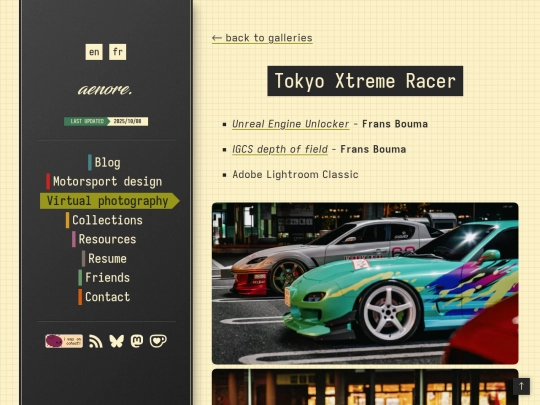Image resolution: width=540 pixels, height=405 pixels.
Task: Switch site language to English (en)
Action: pyautogui.click(x=94, y=52)
